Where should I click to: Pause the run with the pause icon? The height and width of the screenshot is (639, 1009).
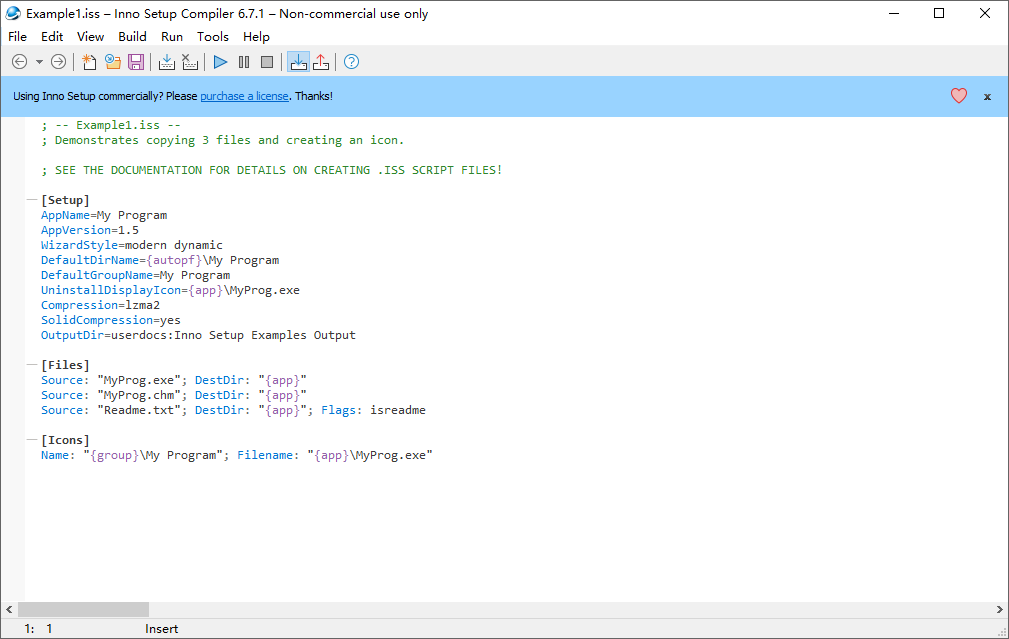click(x=244, y=62)
